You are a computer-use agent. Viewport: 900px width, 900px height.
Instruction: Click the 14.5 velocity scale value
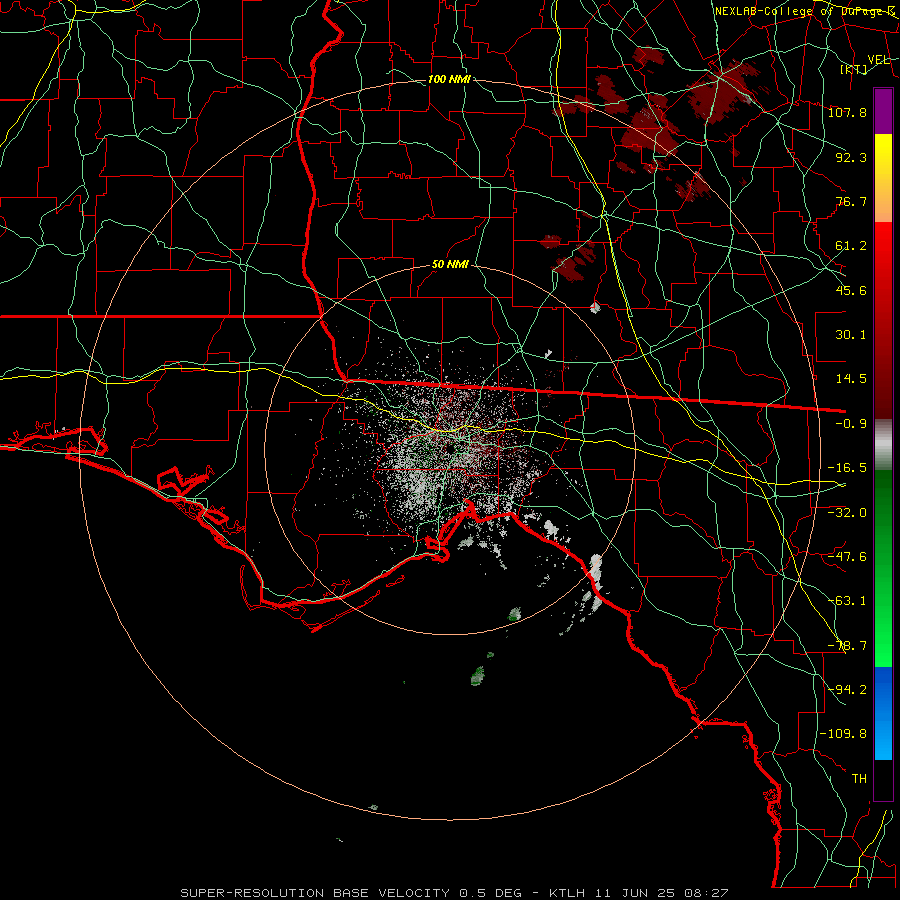point(851,379)
